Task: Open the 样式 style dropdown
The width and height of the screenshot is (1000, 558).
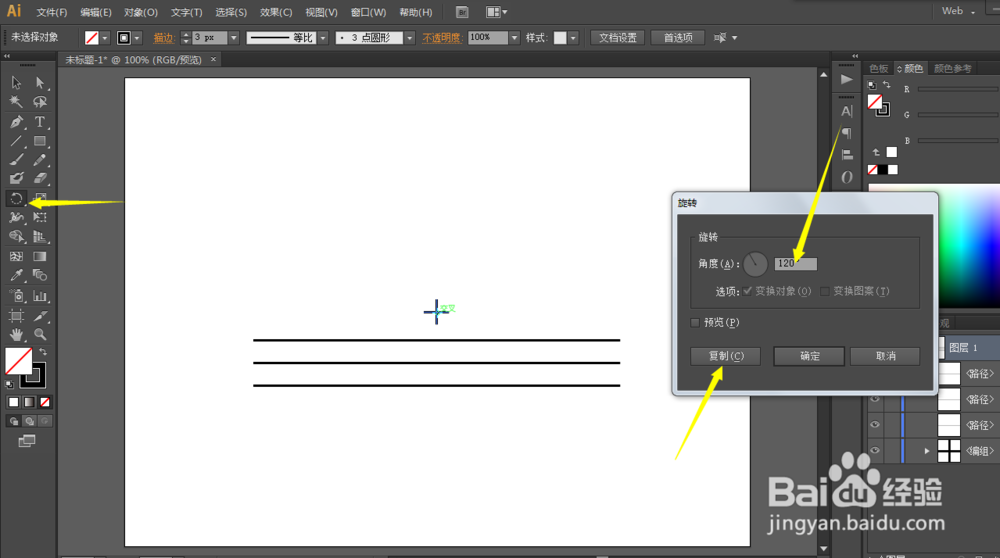Action: (x=573, y=38)
